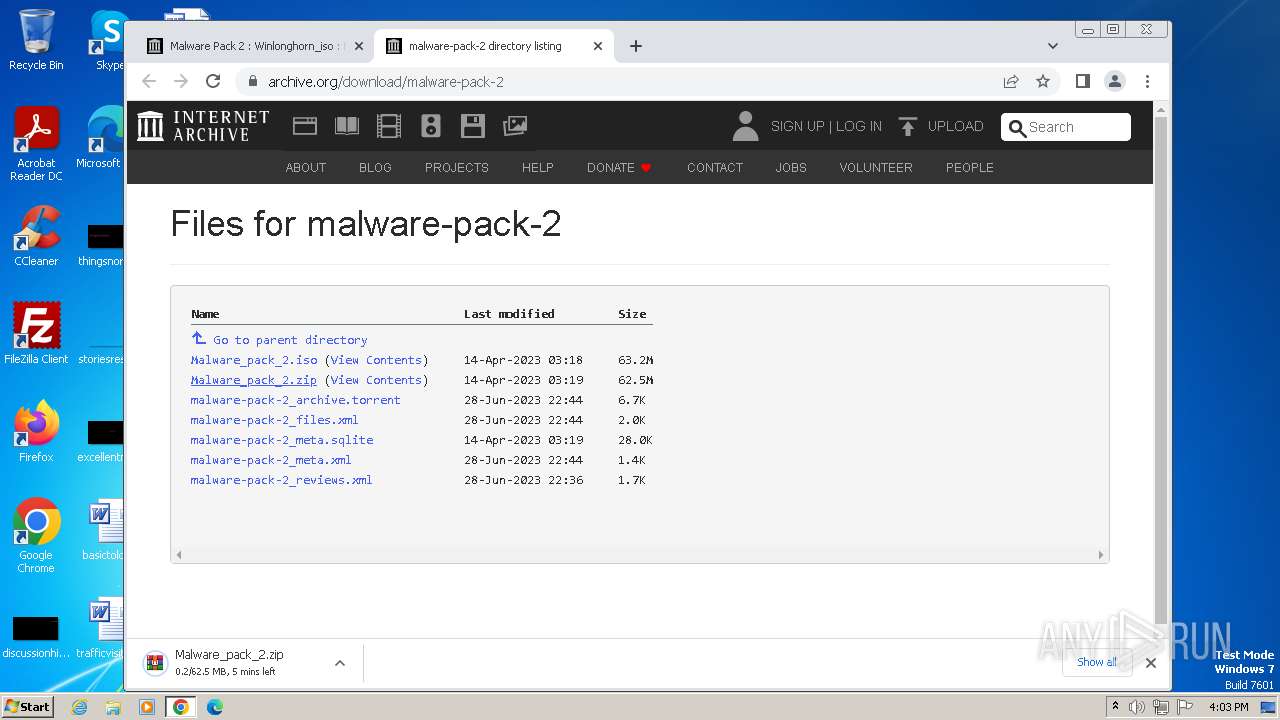Click the upload arrow icon
This screenshot has width=1280, height=720.
coord(908,126)
